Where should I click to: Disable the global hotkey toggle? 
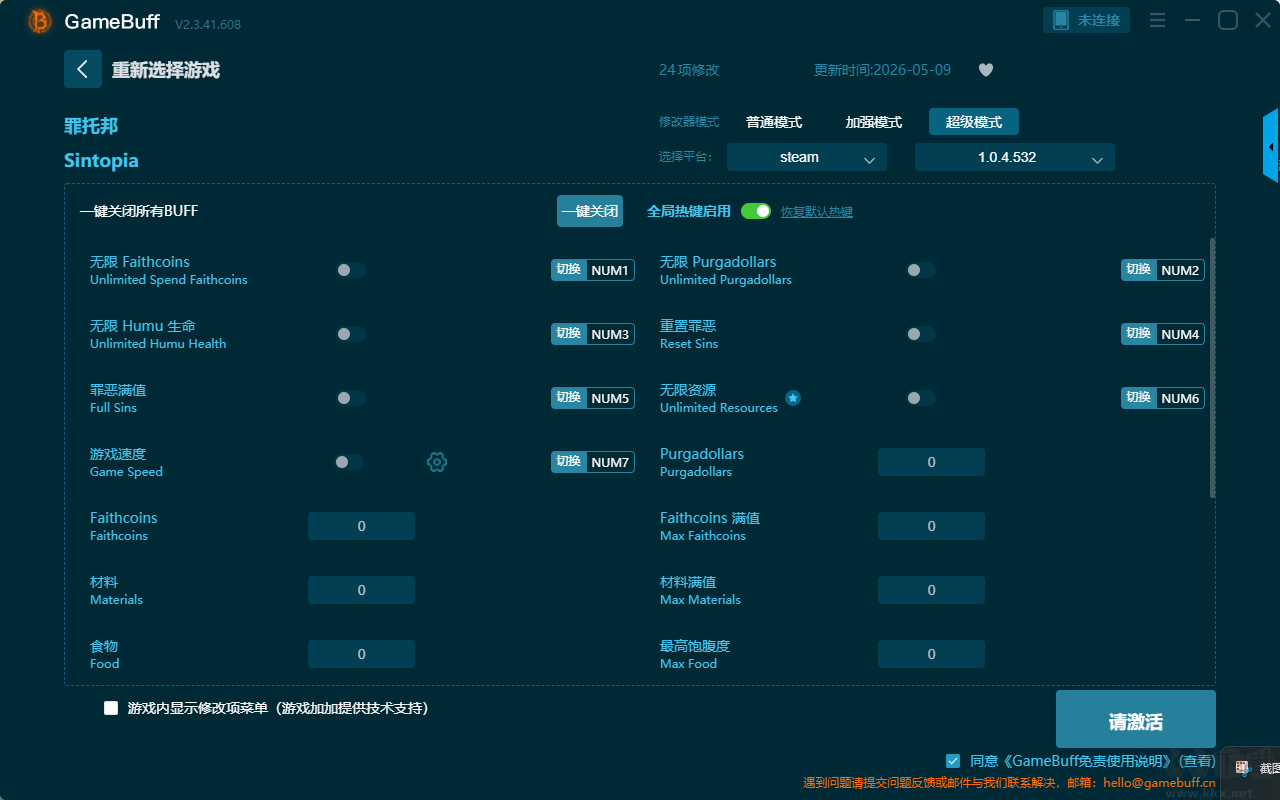[756, 211]
